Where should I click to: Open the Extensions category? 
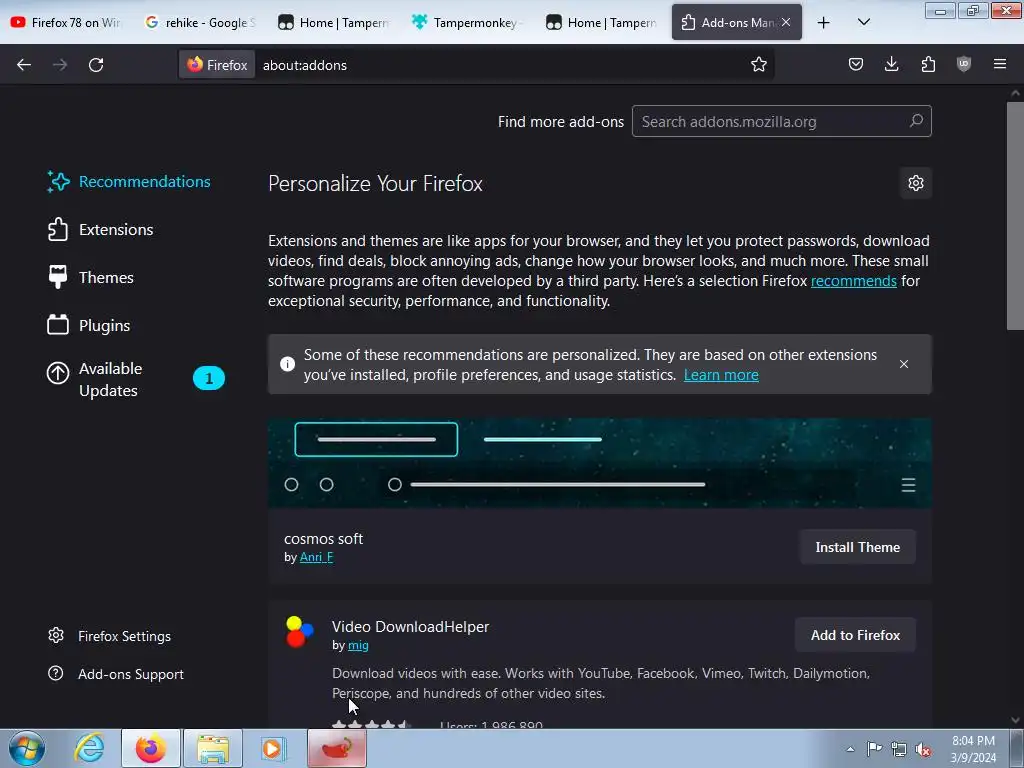point(101,229)
